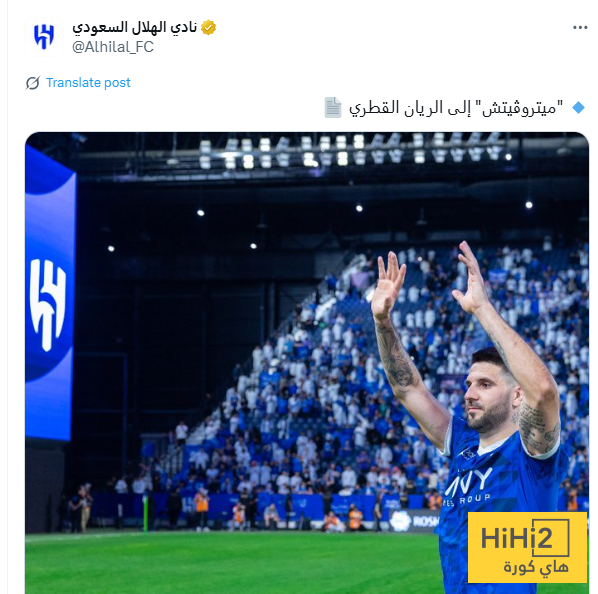Viewport: 598px width, 594px height.
Task: Open the three-dots more options menu
Action: pos(580,27)
